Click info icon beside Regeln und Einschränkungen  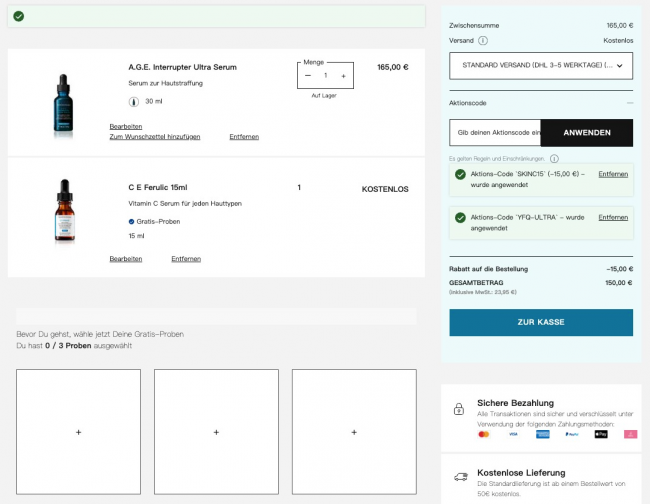[x=554, y=159]
